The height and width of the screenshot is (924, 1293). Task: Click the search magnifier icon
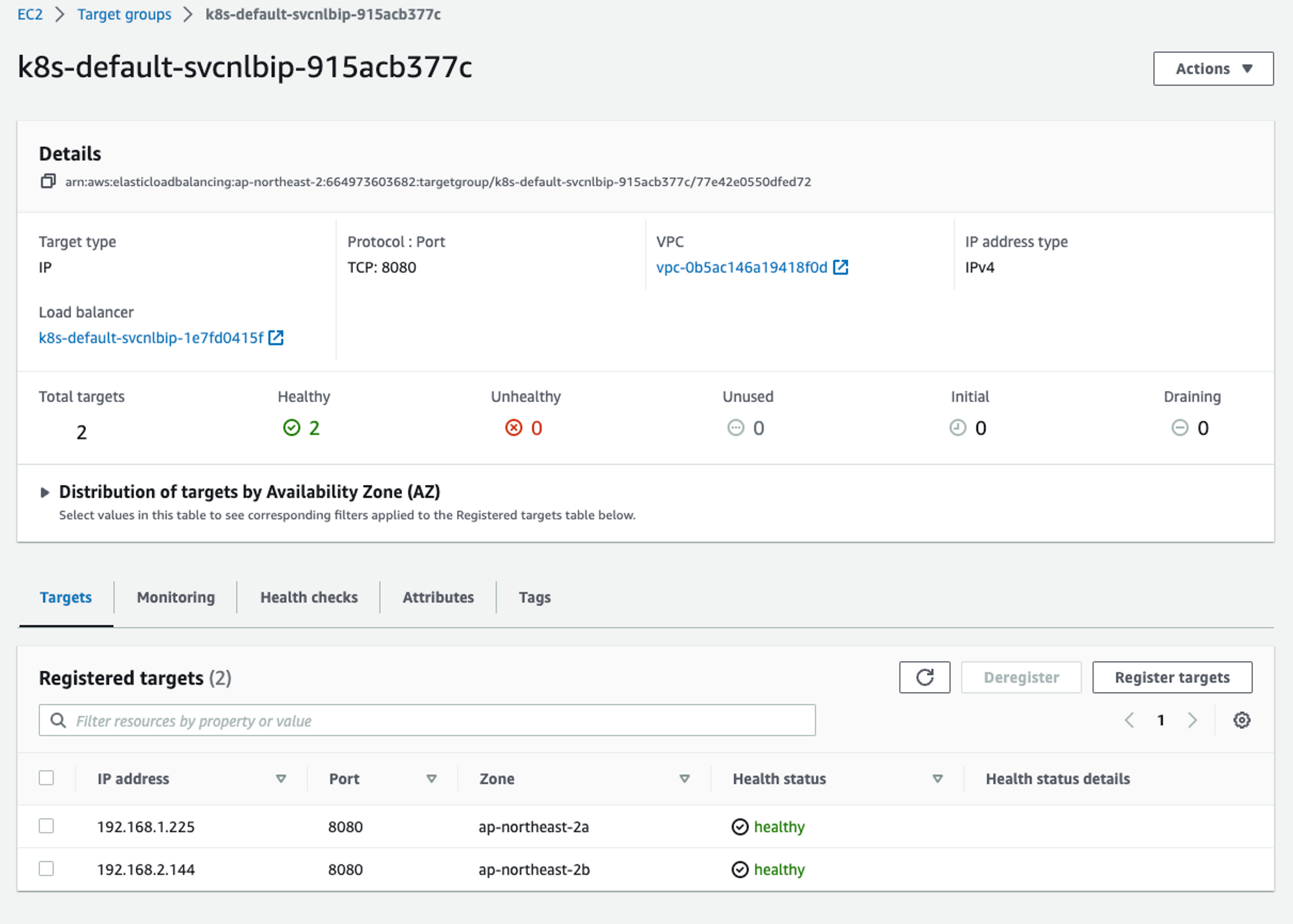click(x=58, y=720)
